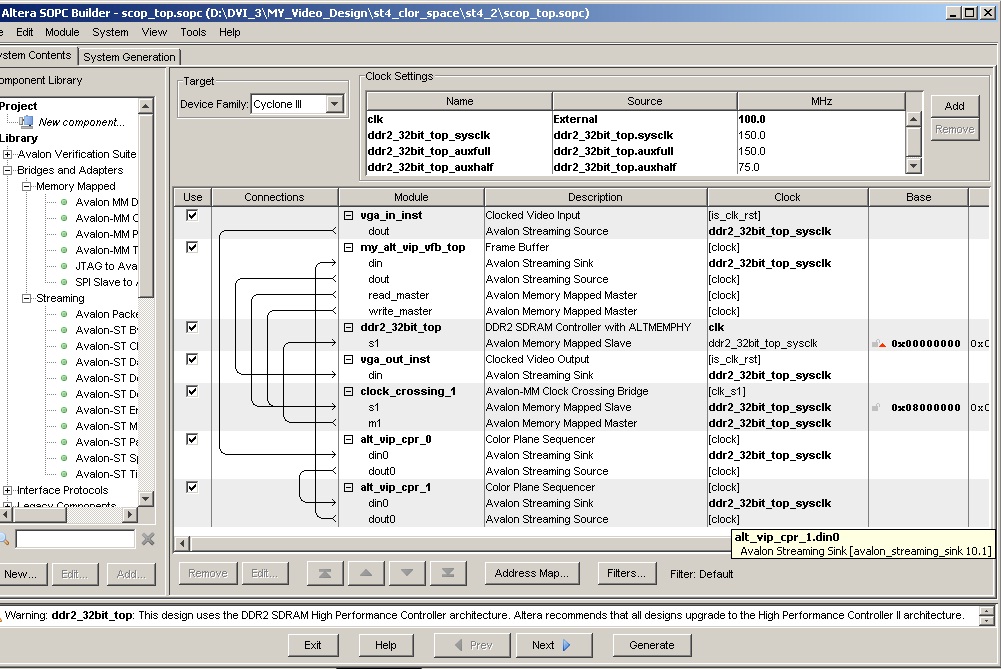Uncheck the vga_in_inst Use checkbox
Viewport: 1001px width, 669px height.
tap(192, 215)
